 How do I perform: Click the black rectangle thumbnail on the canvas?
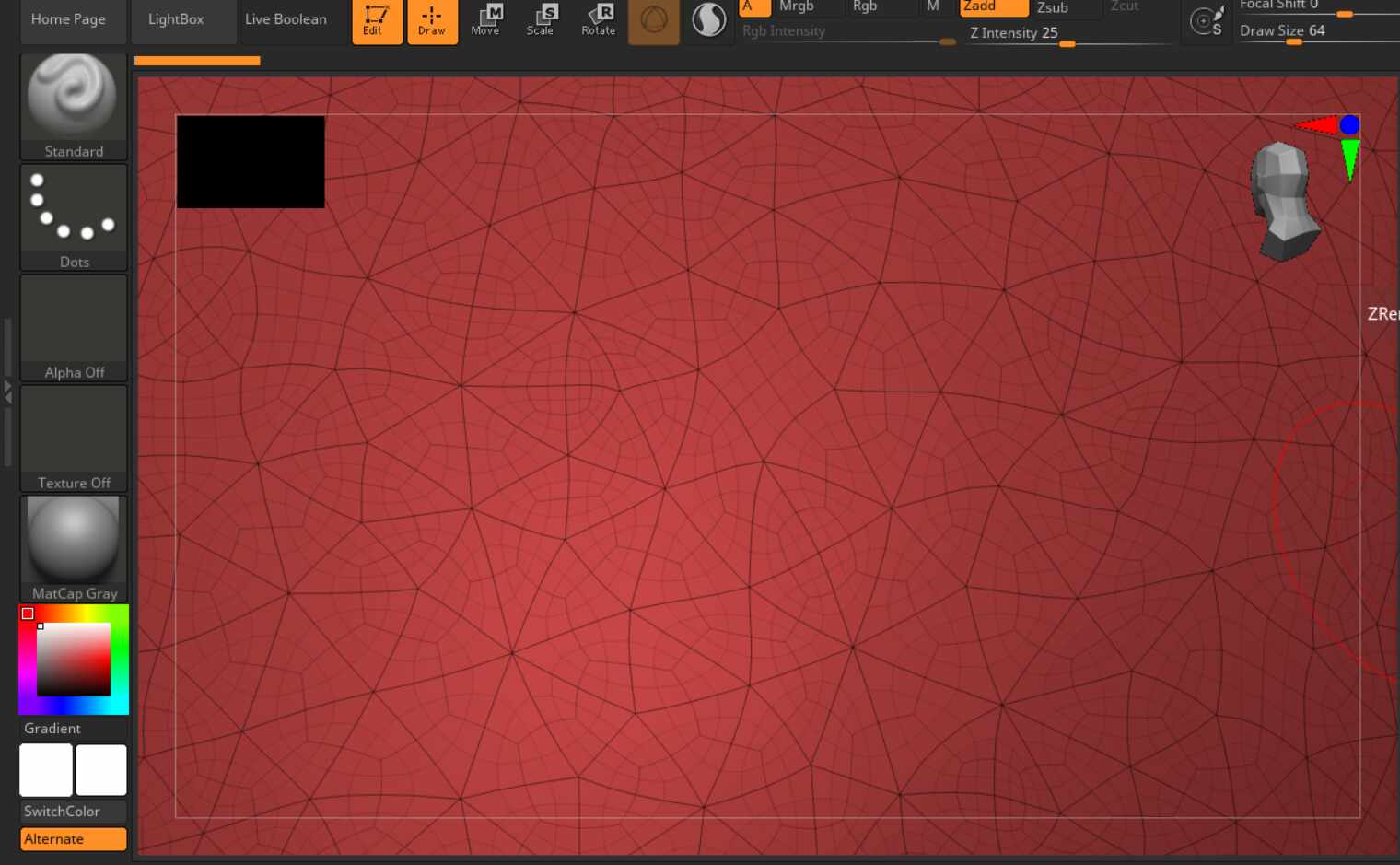(251, 161)
